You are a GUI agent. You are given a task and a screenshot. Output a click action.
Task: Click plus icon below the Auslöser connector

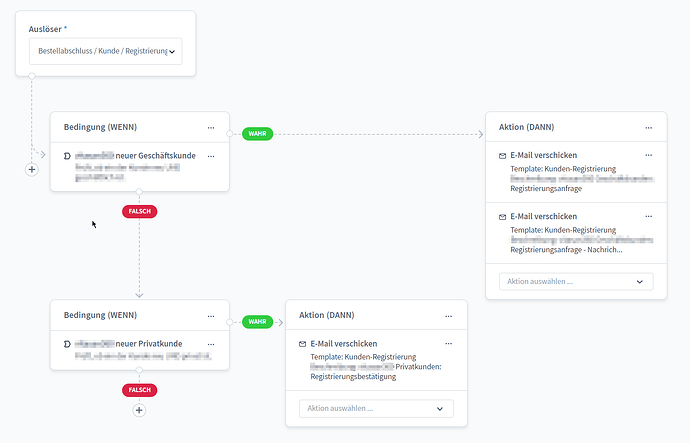click(32, 169)
